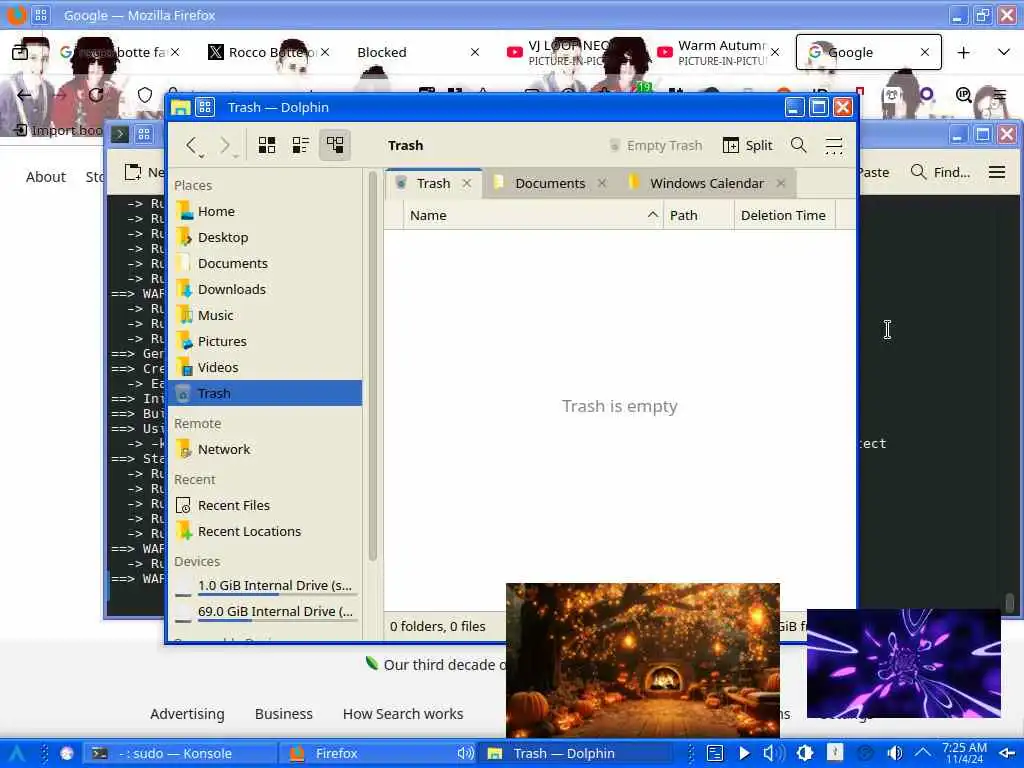
Task: Click About link on Google page
Action: click(x=46, y=177)
